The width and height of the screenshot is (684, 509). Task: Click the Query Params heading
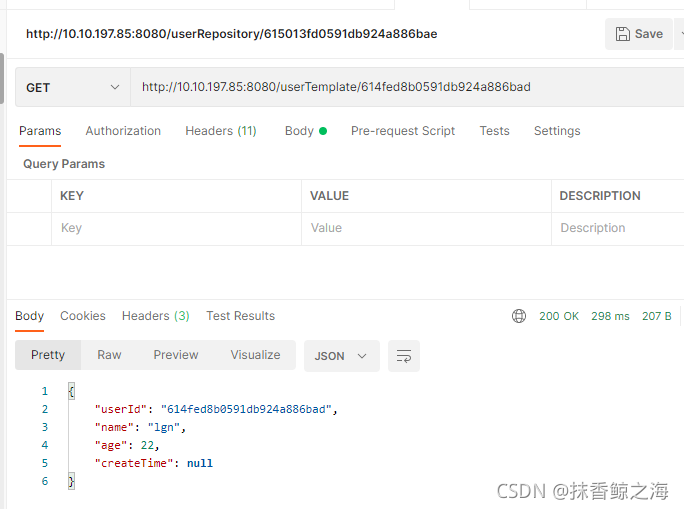click(64, 164)
